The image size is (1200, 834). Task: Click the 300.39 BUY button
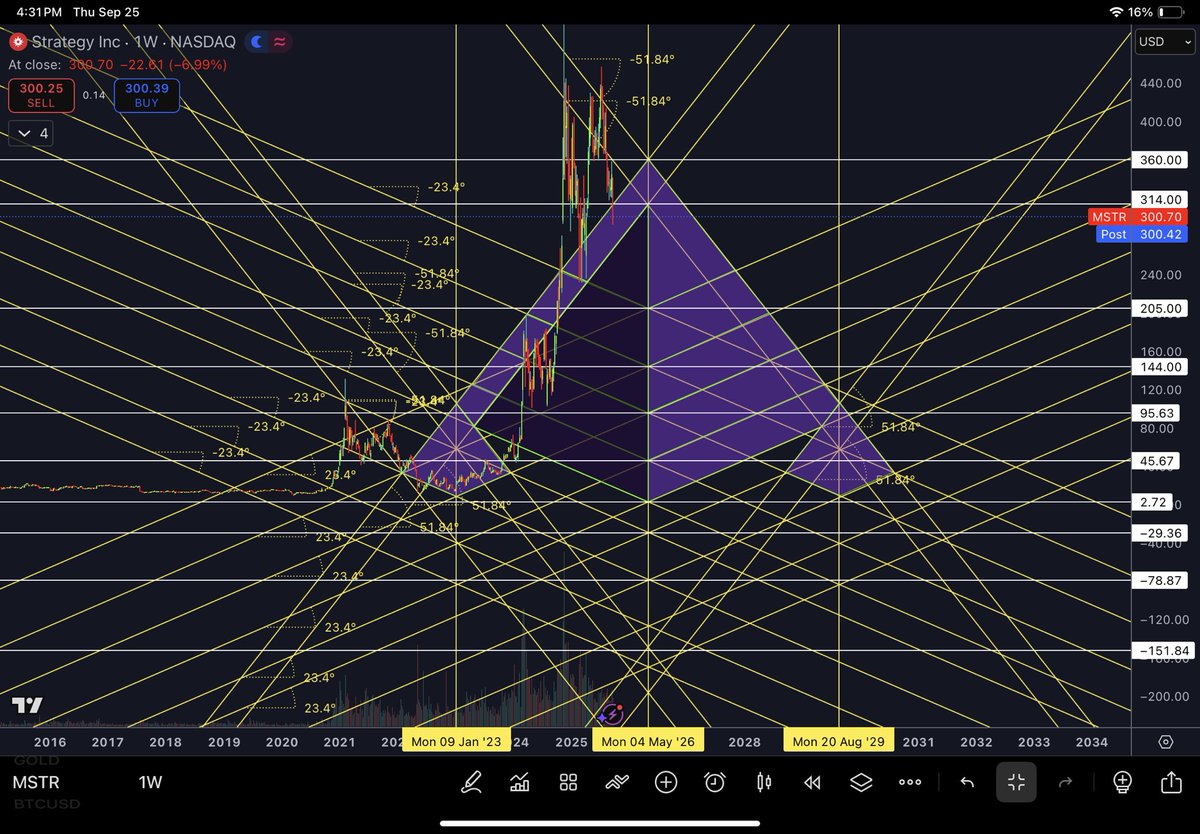[x=147, y=96]
